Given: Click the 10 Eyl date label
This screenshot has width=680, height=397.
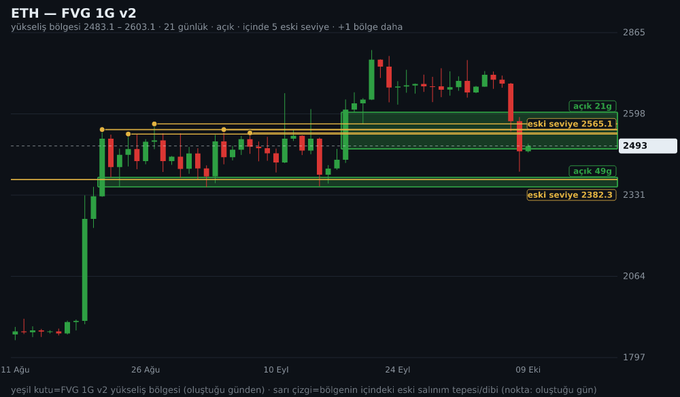Looking at the screenshot, I should pyautogui.click(x=276, y=370).
